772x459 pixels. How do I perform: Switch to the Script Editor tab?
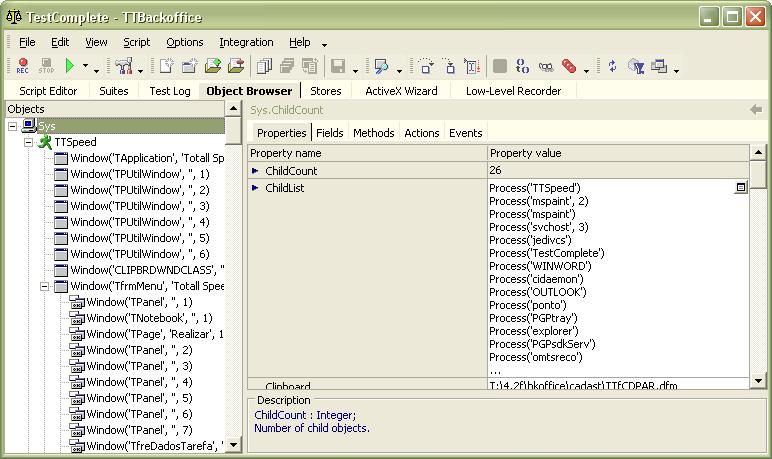tap(48, 91)
